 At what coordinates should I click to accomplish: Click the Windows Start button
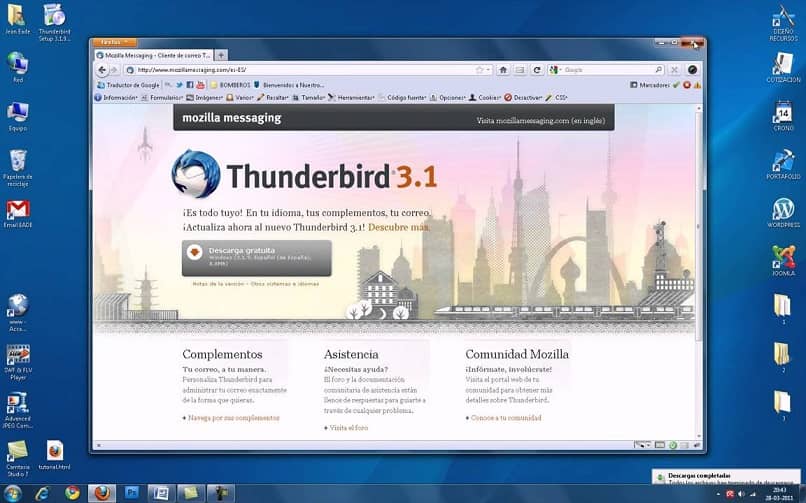tap(11, 493)
